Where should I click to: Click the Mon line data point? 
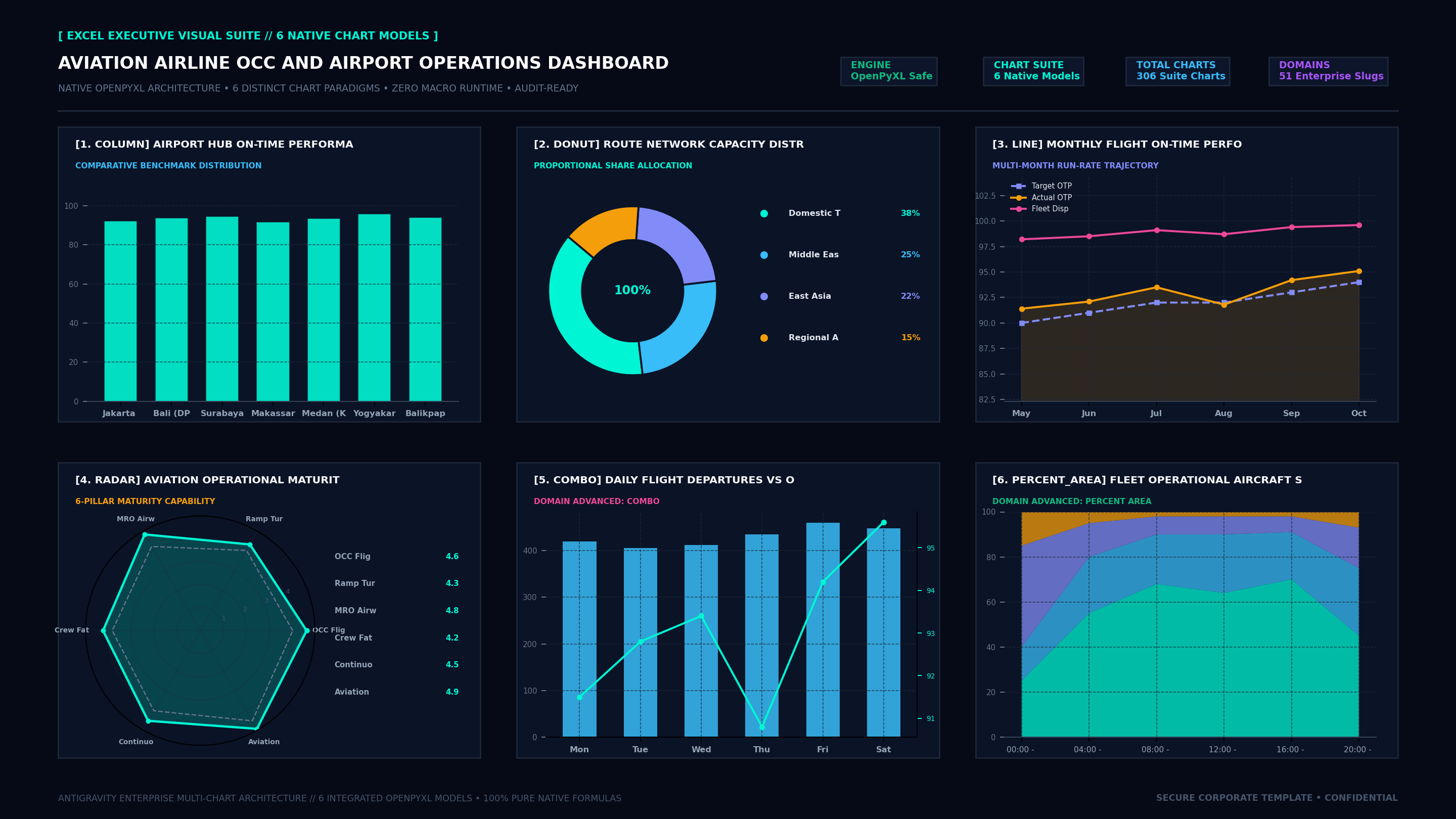click(579, 697)
